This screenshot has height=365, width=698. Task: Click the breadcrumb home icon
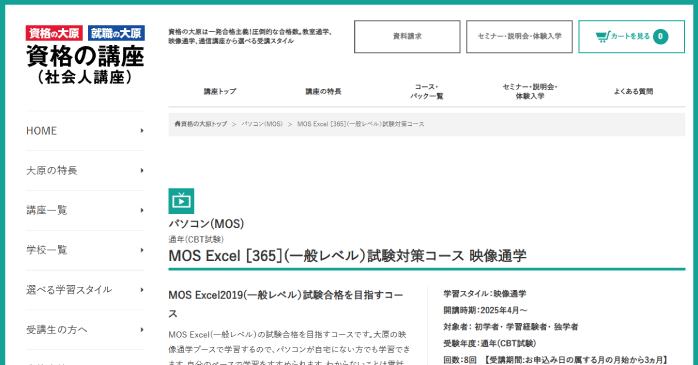pos(177,124)
